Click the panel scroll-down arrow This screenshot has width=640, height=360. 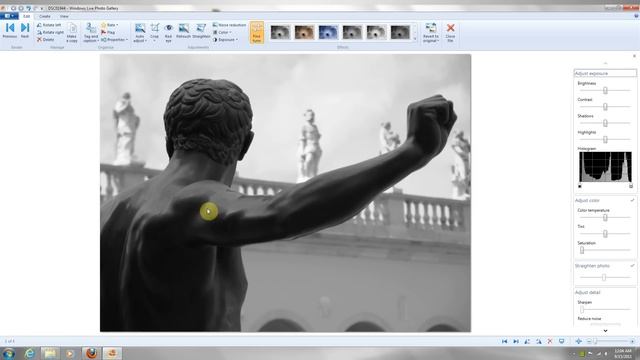click(x=605, y=331)
